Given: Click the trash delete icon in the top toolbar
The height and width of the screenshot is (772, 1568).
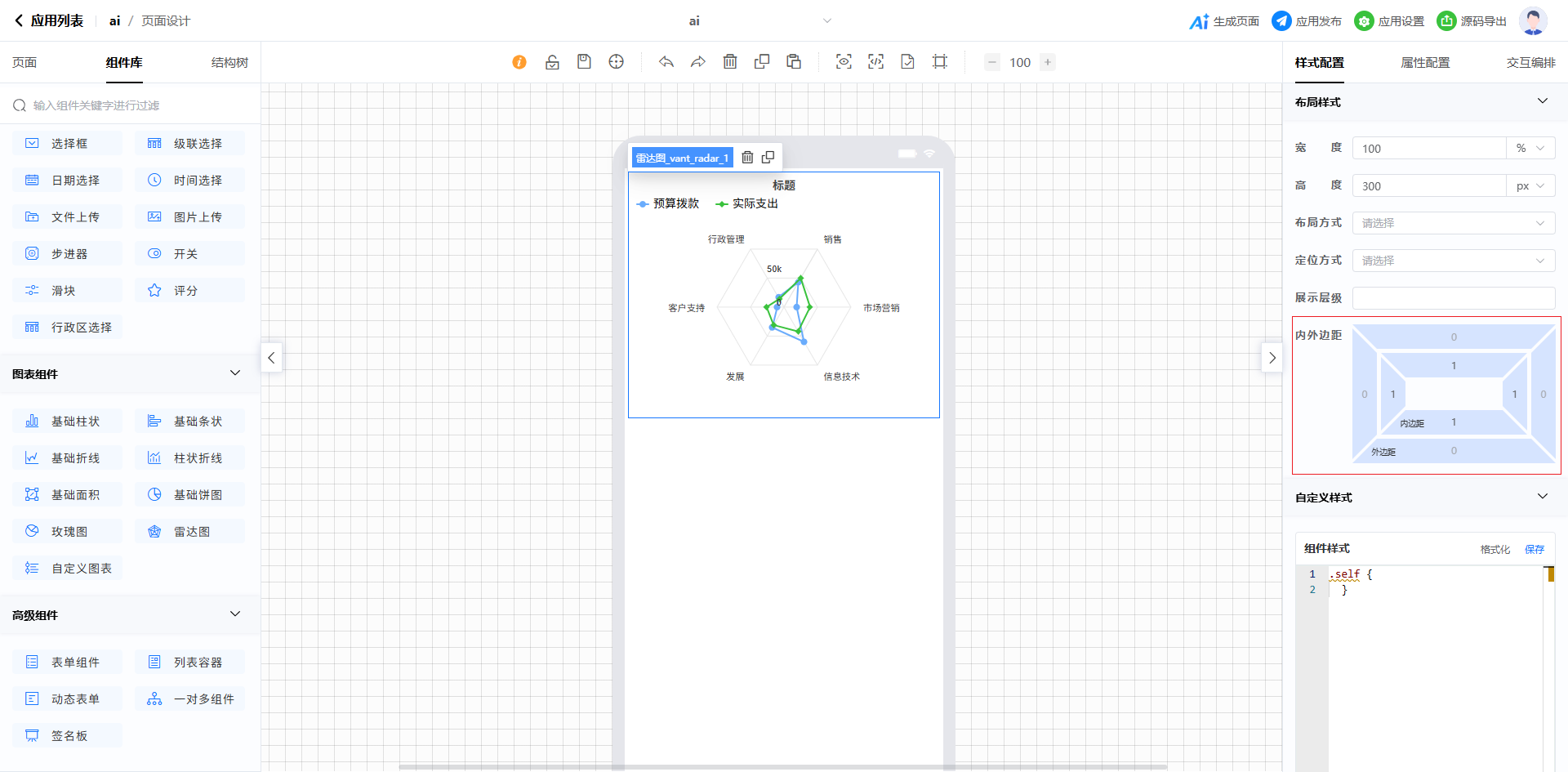Looking at the screenshot, I should [730, 62].
